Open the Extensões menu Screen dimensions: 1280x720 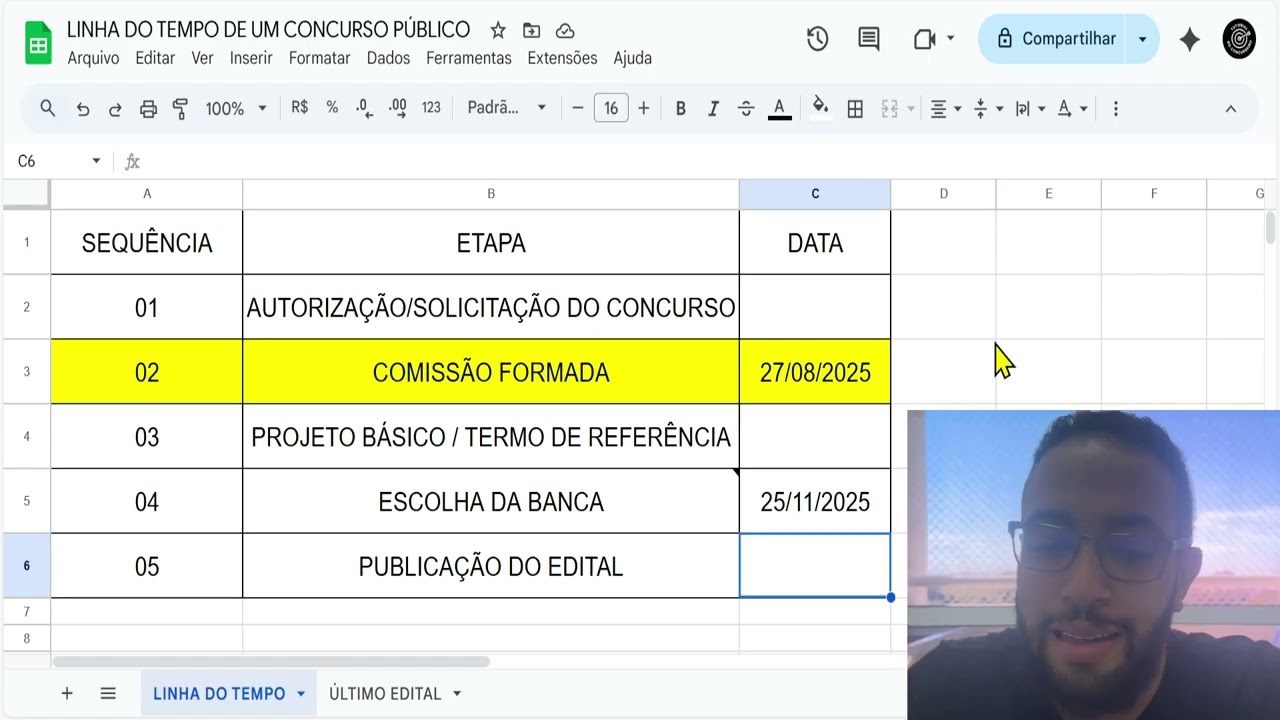(562, 58)
